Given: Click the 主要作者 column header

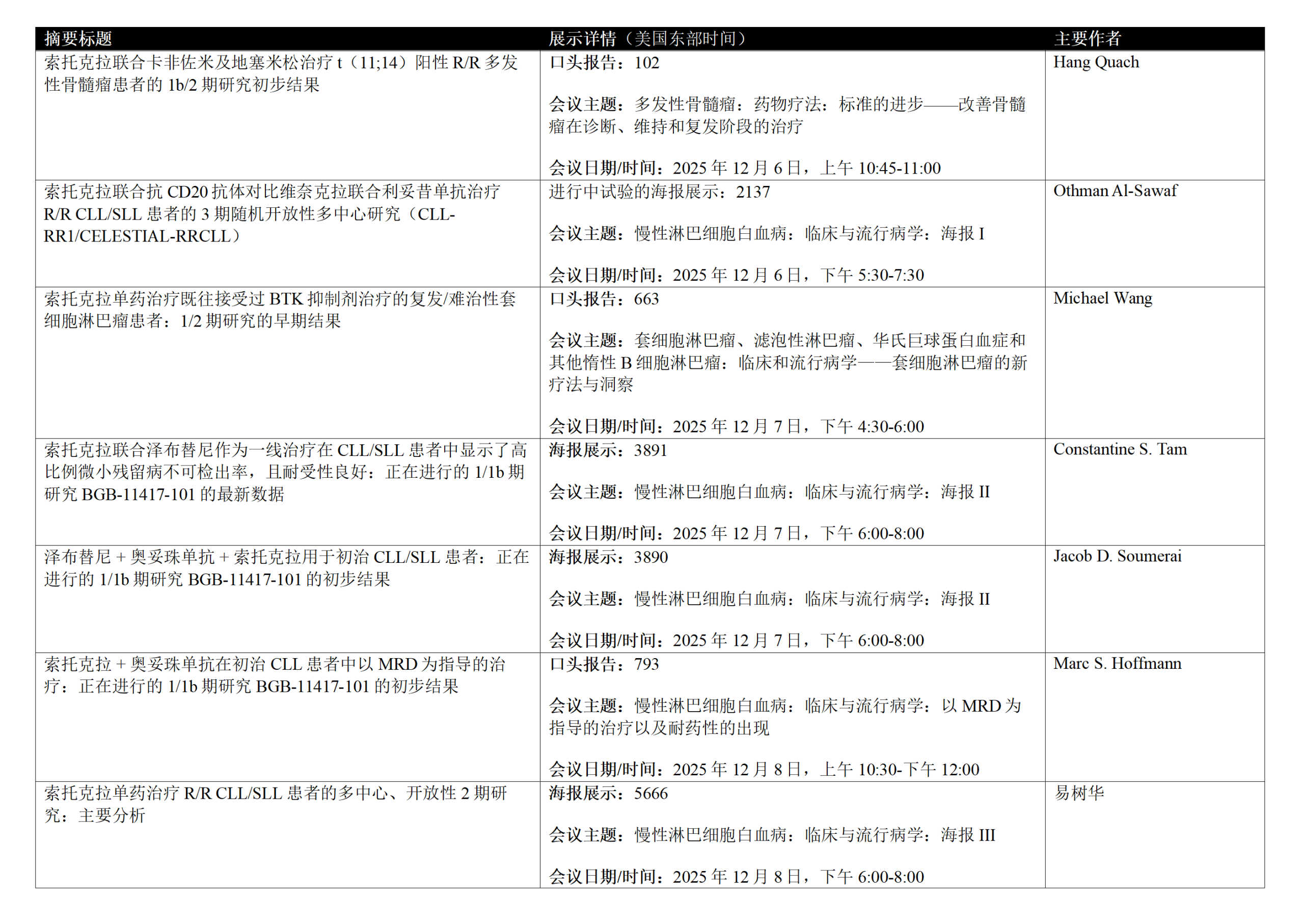Looking at the screenshot, I should 1086,39.
